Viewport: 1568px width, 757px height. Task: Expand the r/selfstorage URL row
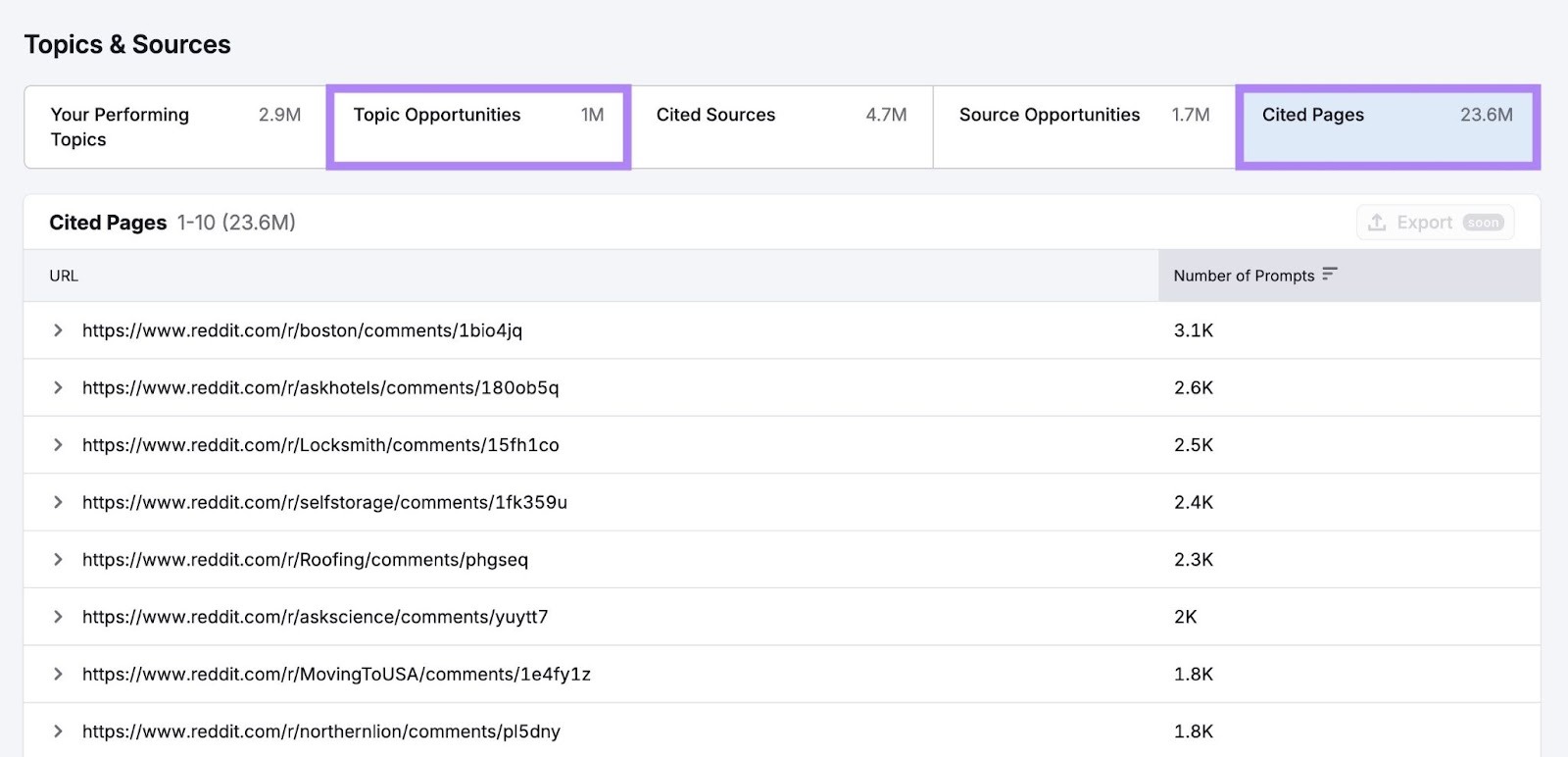tap(58, 502)
